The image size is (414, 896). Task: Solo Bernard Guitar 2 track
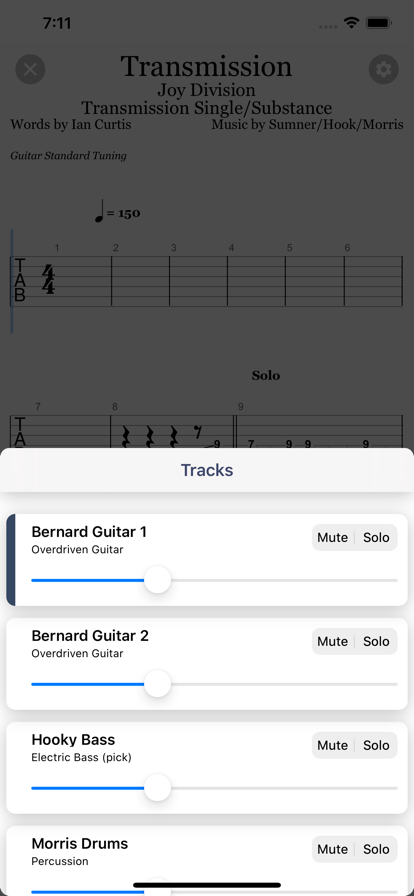[376, 641]
